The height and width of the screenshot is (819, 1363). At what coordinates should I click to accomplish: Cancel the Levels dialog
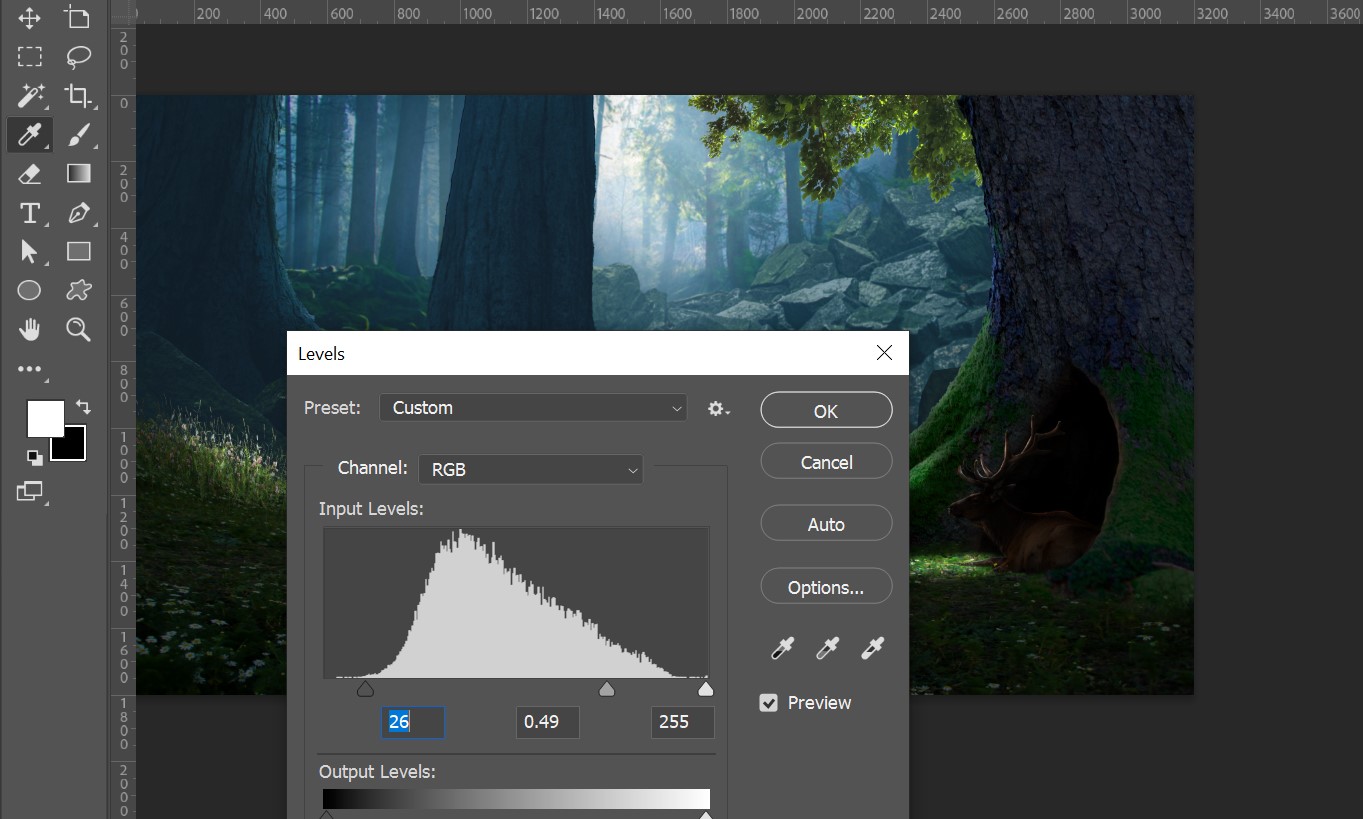(x=826, y=462)
